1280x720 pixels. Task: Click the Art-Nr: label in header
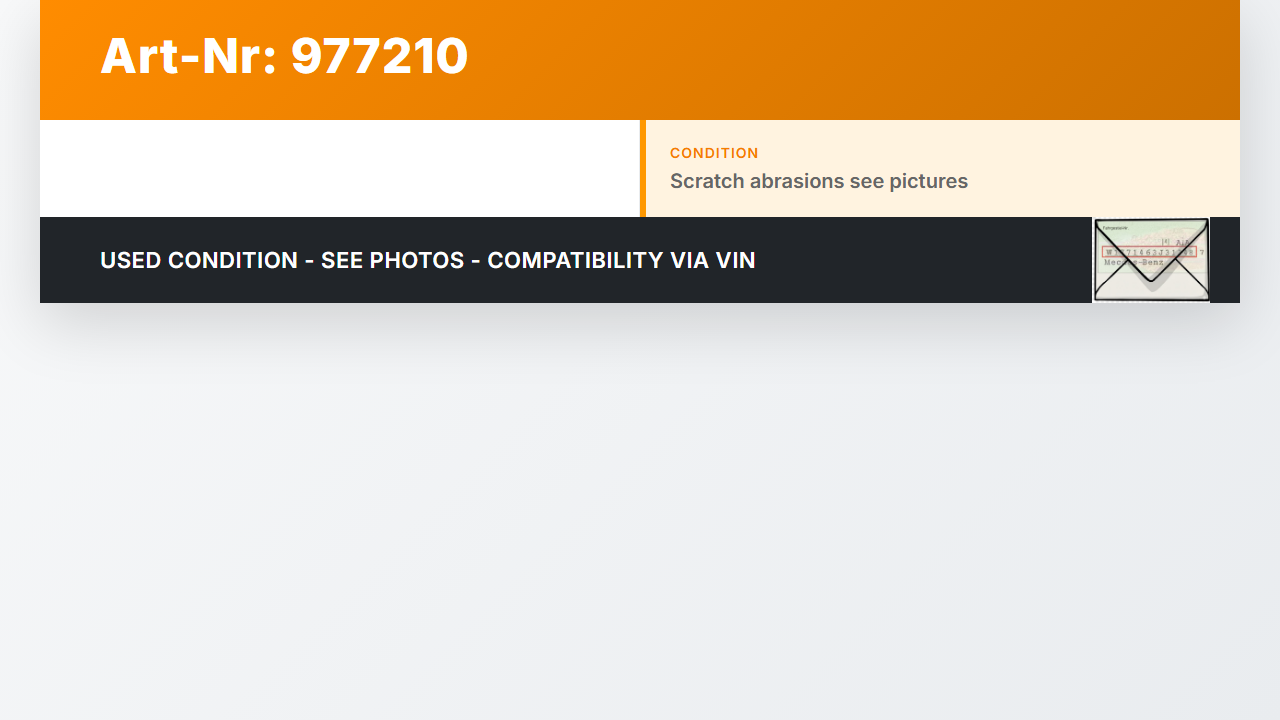coord(188,56)
